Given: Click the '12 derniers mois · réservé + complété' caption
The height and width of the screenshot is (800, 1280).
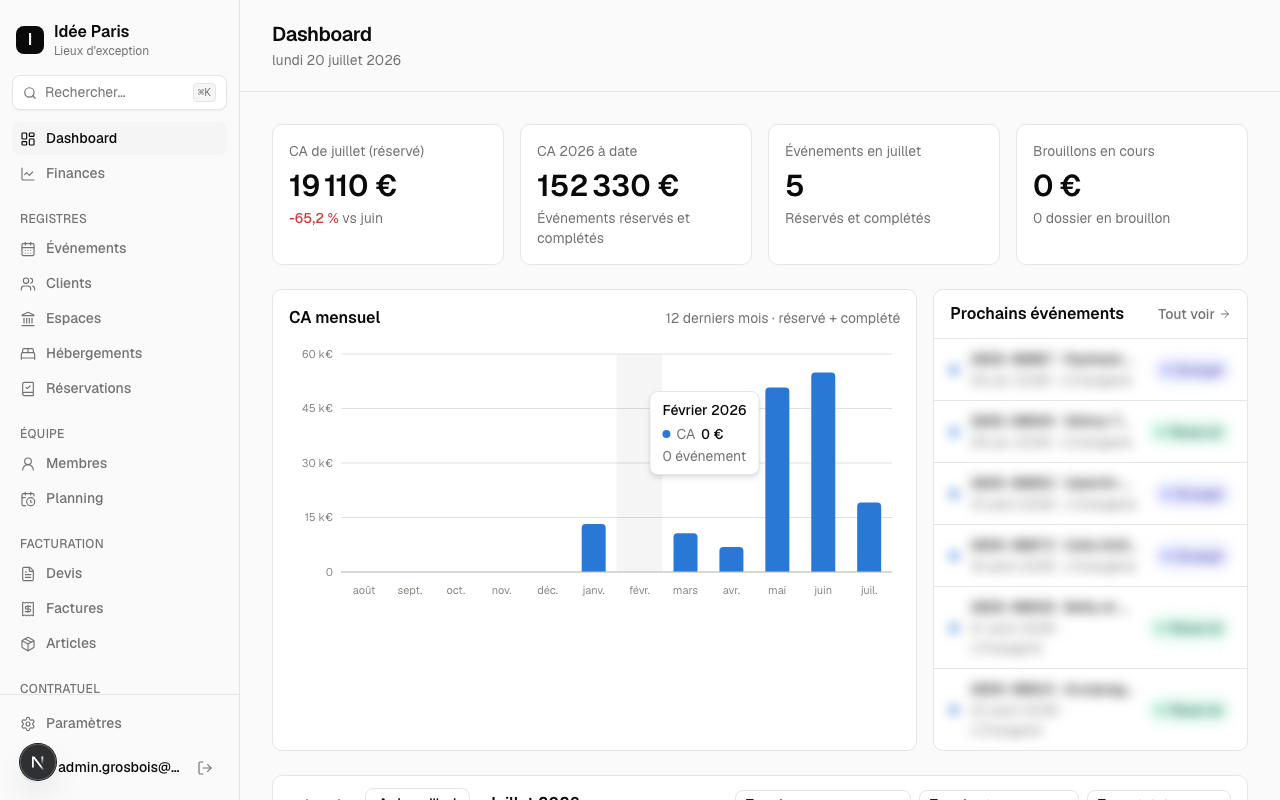Looking at the screenshot, I should (x=783, y=318).
